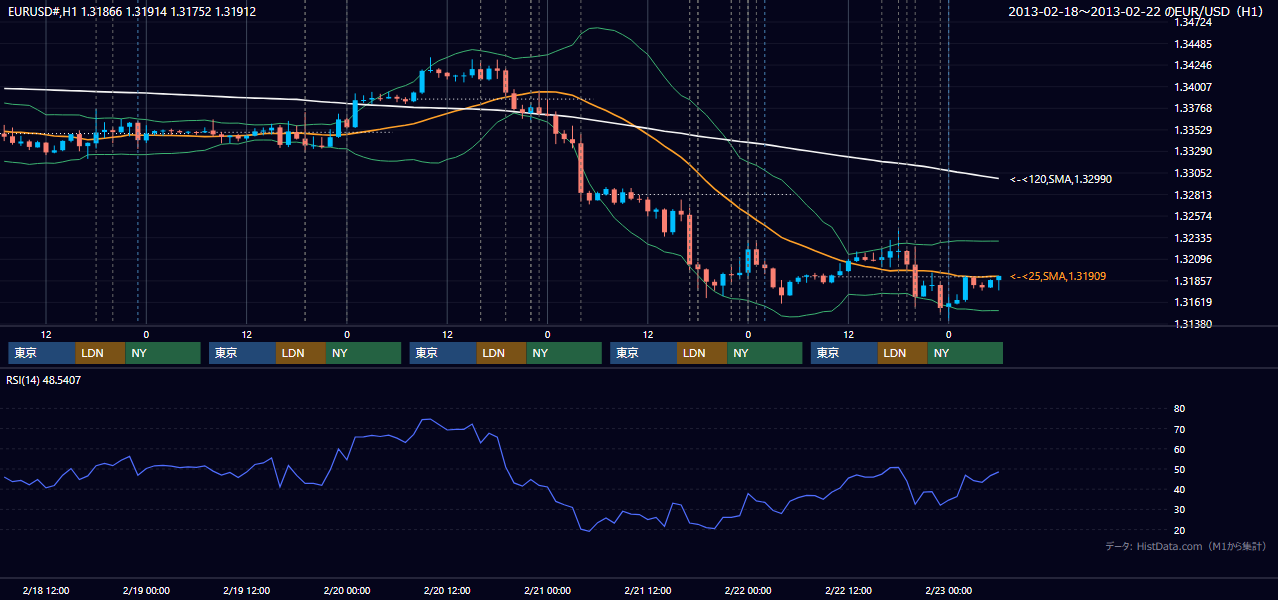The height and width of the screenshot is (600, 1278).
Task: Click price axis value 1.34724
Action: click(1194, 22)
